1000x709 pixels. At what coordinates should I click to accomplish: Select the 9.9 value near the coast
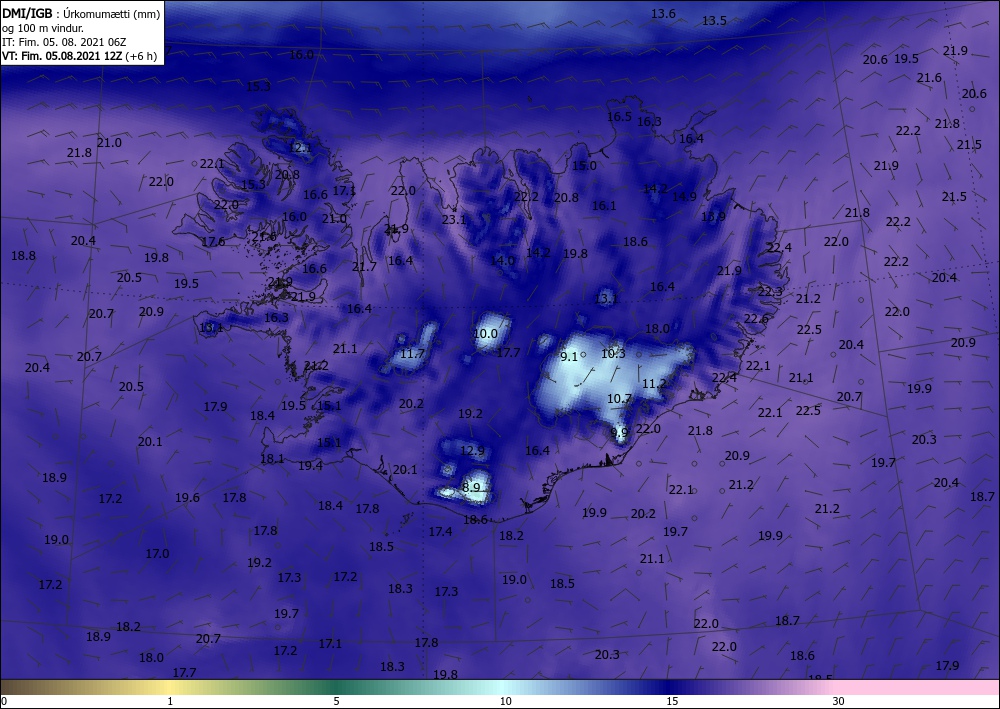(619, 432)
